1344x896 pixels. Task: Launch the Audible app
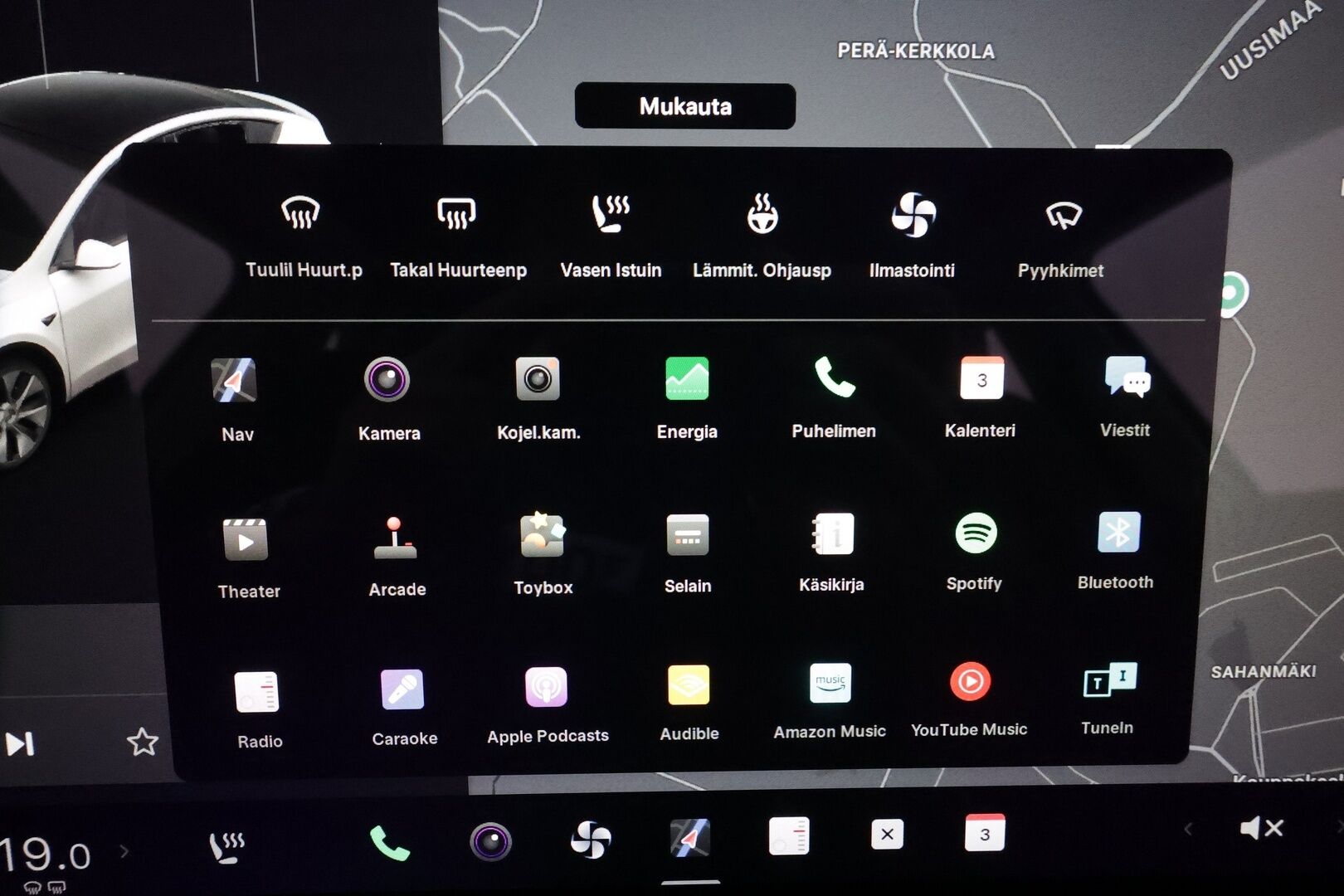coord(689,685)
